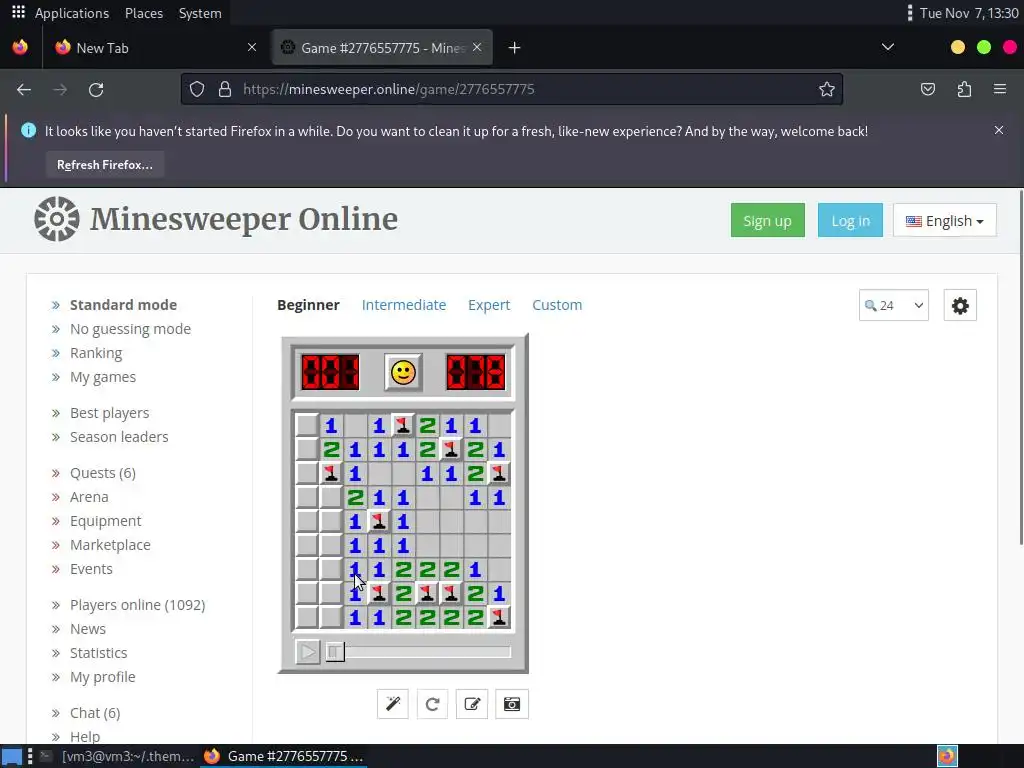Click the browser reload icon

click(x=96, y=89)
